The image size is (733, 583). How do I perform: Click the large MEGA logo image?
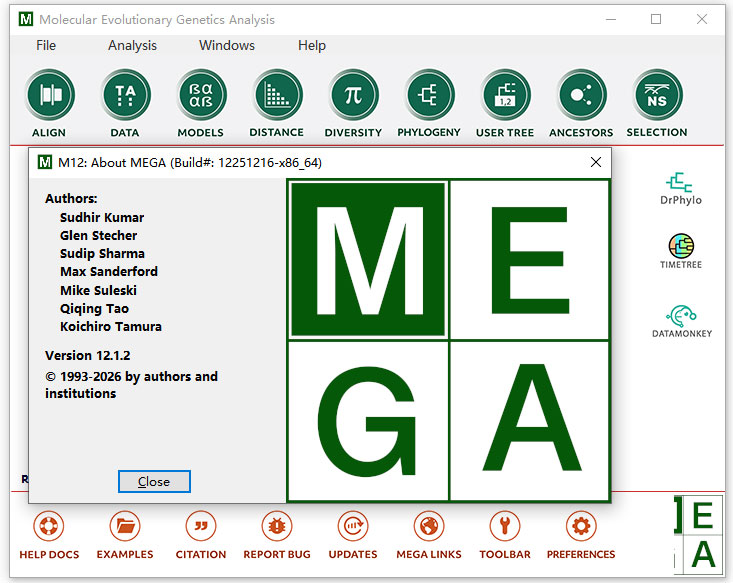click(449, 340)
